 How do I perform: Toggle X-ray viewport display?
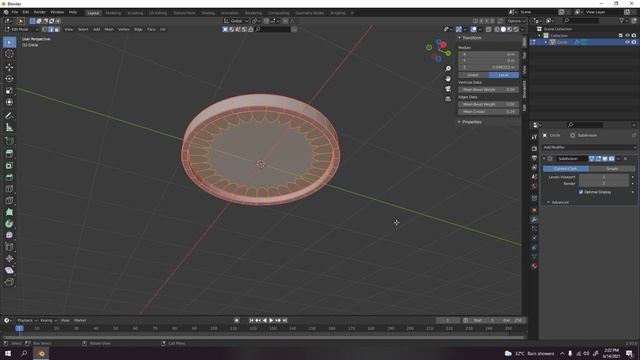(489, 29)
